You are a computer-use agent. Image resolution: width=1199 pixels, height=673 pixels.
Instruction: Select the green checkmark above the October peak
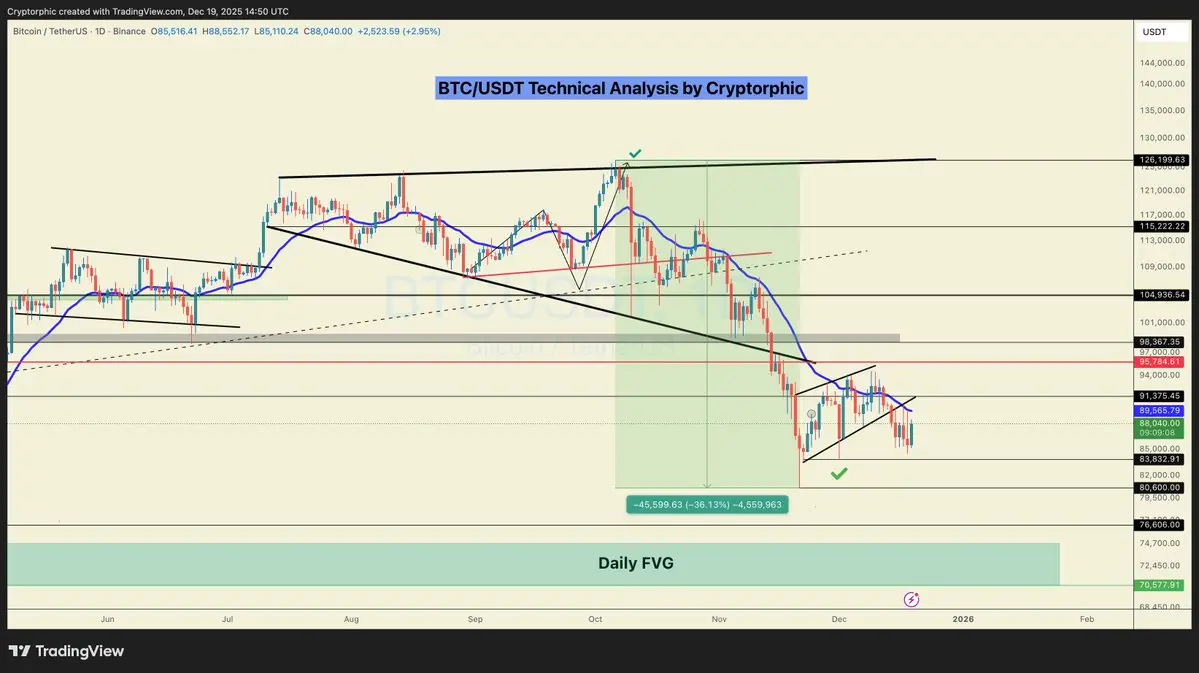click(x=635, y=153)
